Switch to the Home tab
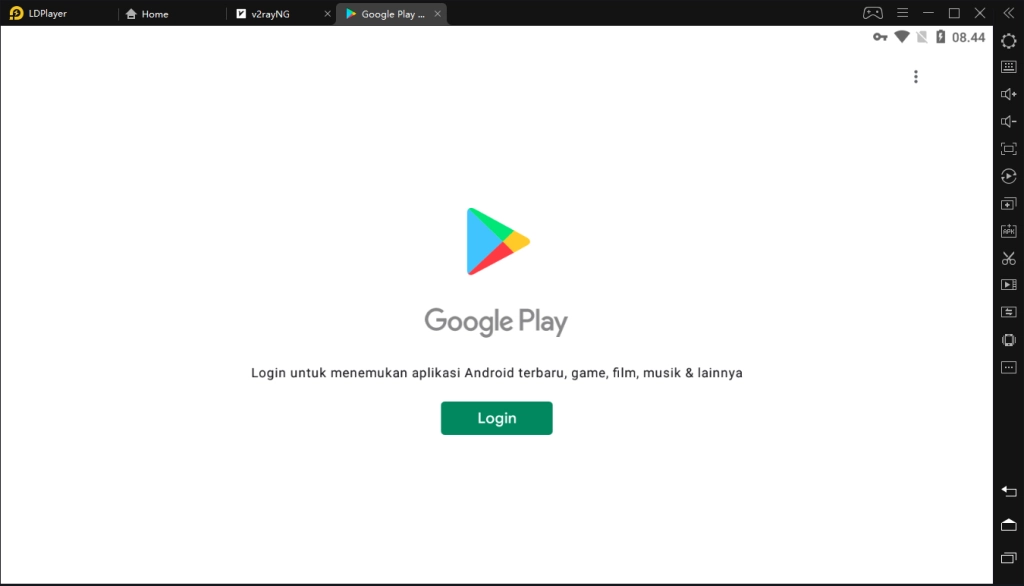The height and width of the screenshot is (586, 1024). click(147, 14)
